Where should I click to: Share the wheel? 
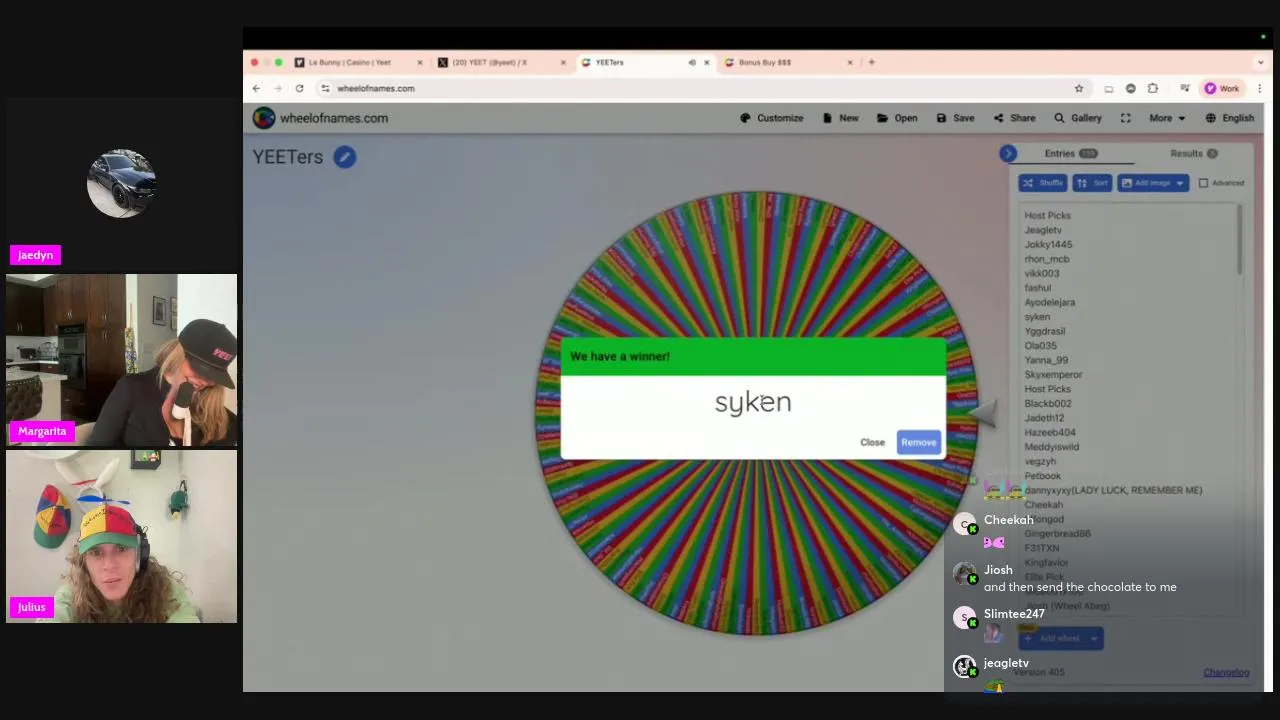point(1014,118)
